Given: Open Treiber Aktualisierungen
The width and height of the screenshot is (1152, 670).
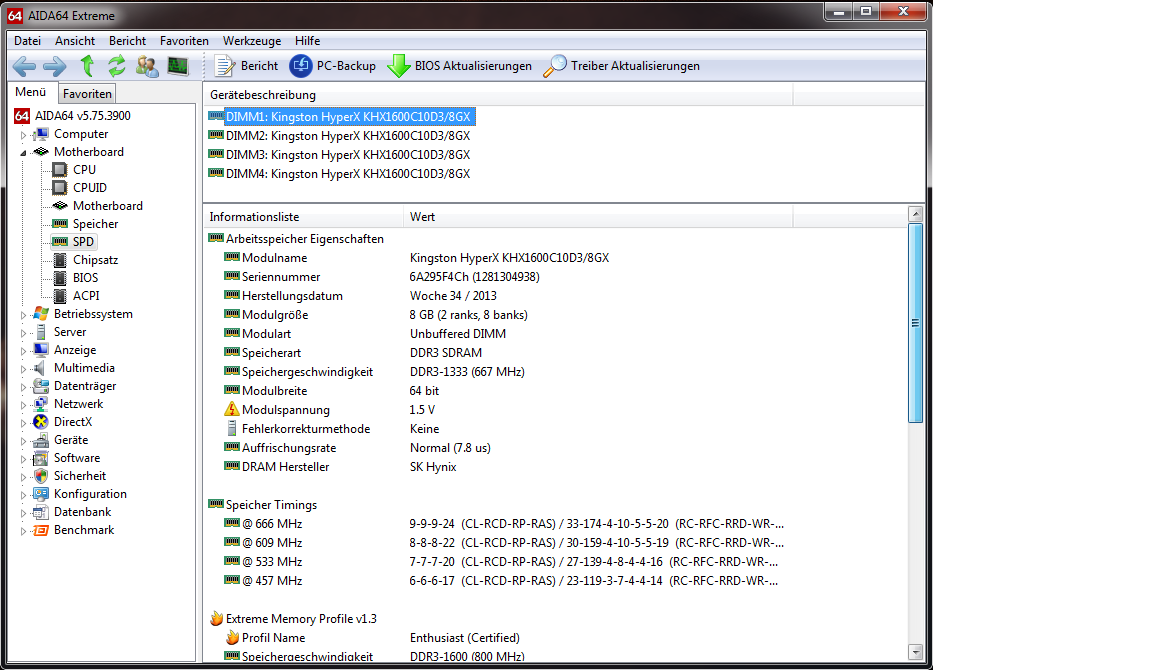Looking at the screenshot, I should (622, 66).
